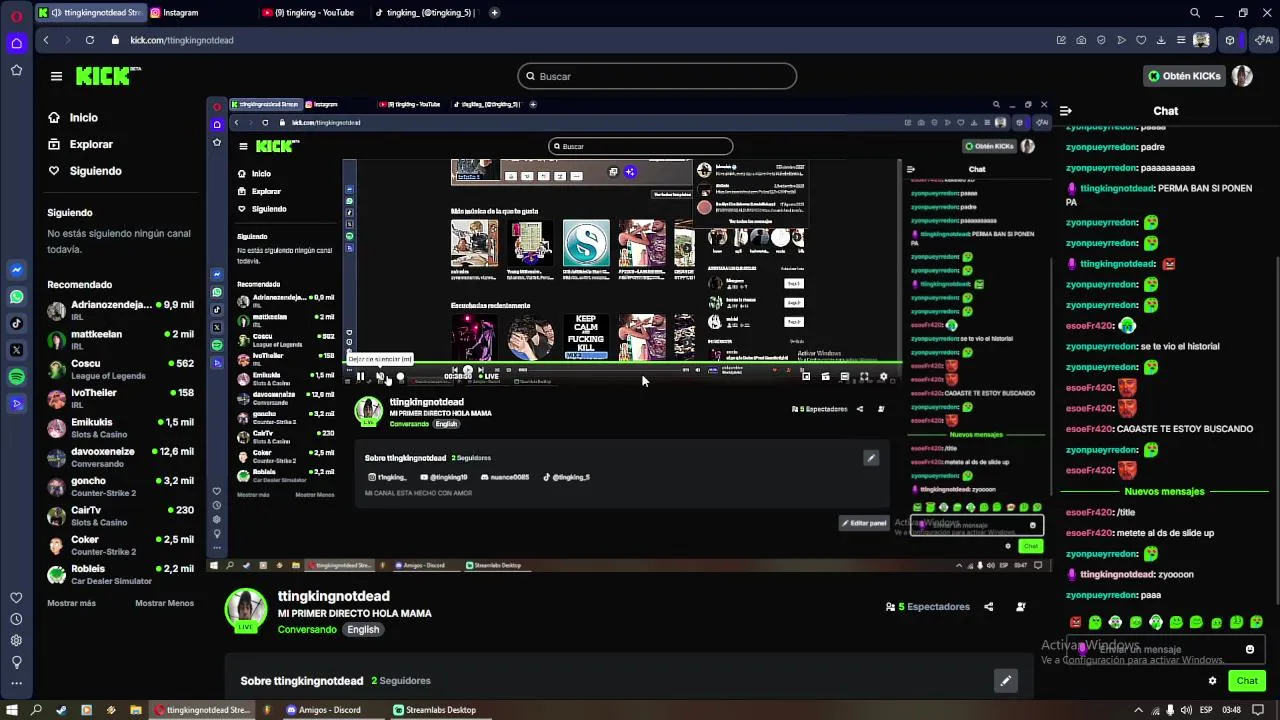Screen dimensions: 1280x720
Task: Open Opera downloads toolbar icon
Action: [x=1161, y=40]
